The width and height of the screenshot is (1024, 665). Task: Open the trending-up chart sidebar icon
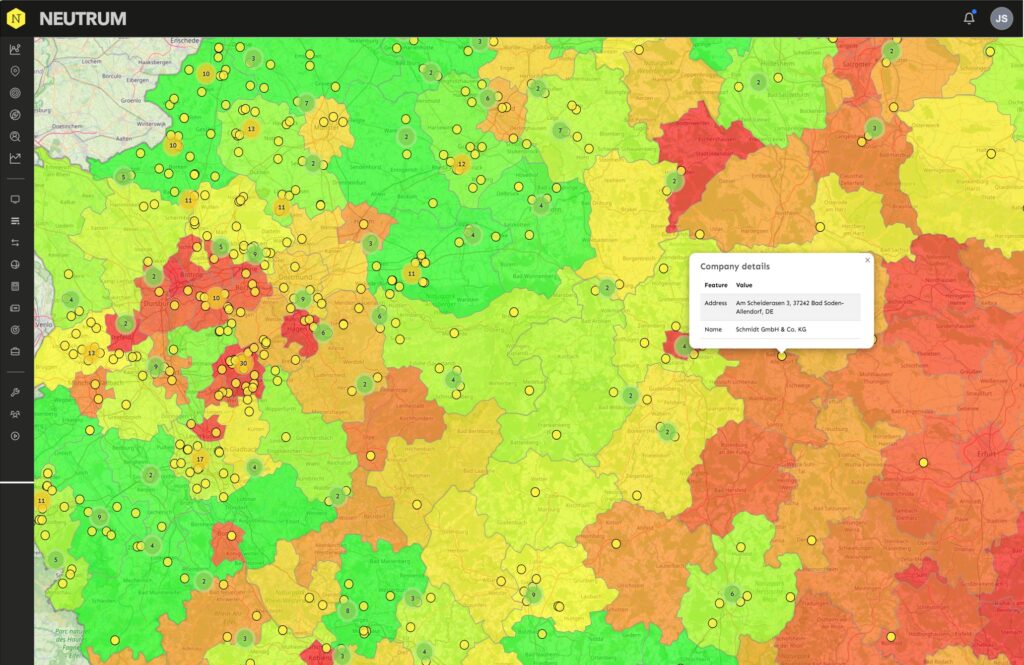point(15,158)
